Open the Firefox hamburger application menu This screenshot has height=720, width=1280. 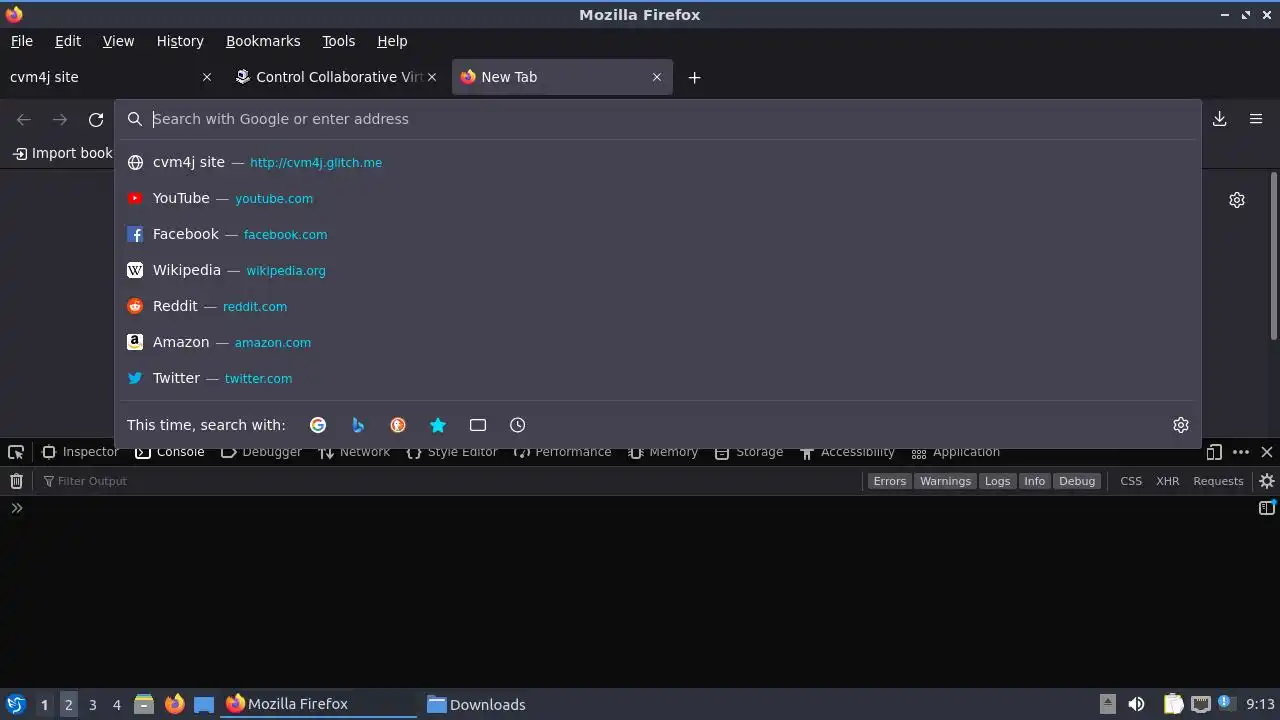[1256, 119]
